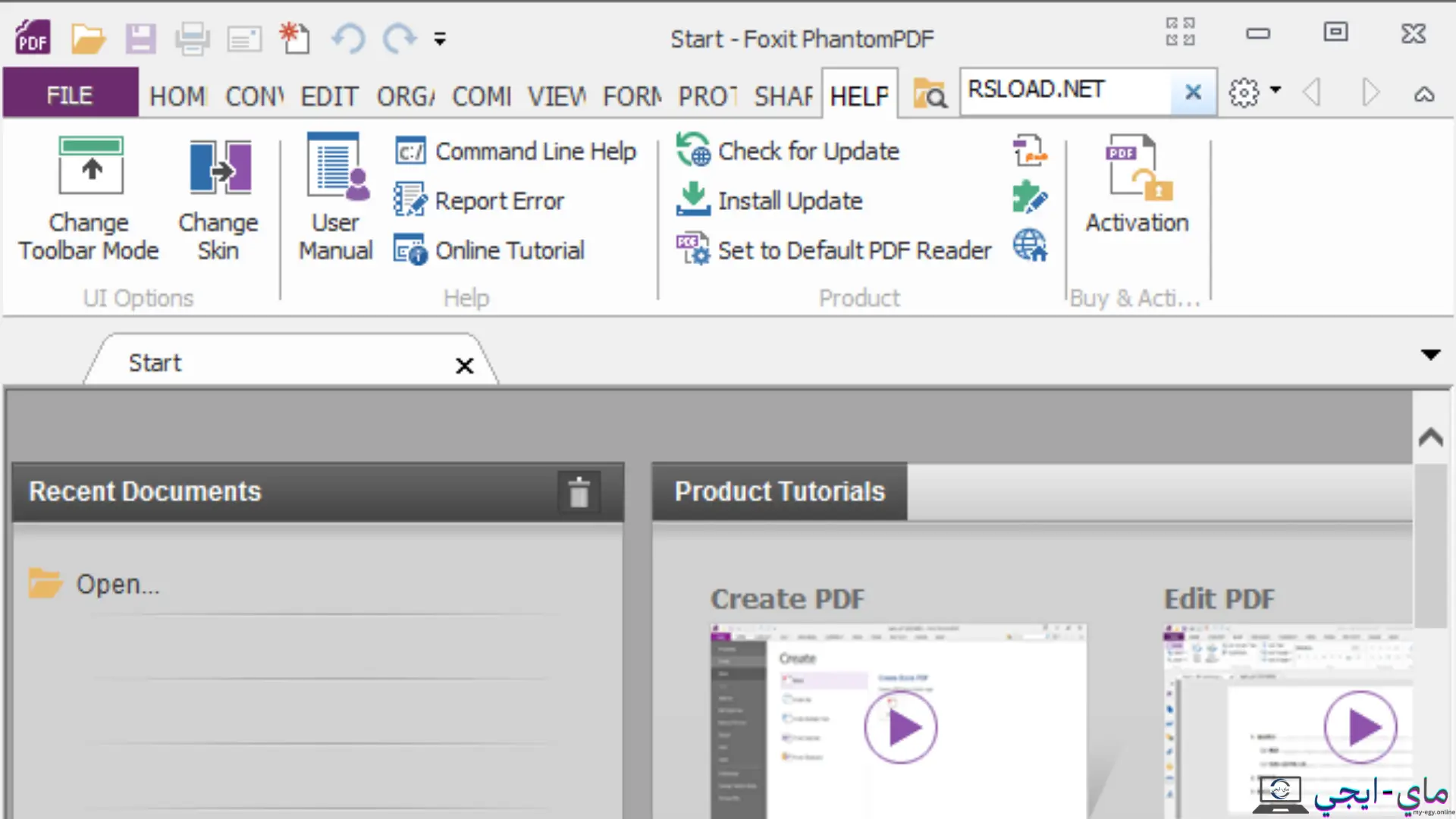Click Report Error
The image size is (1456, 819).
[479, 201]
